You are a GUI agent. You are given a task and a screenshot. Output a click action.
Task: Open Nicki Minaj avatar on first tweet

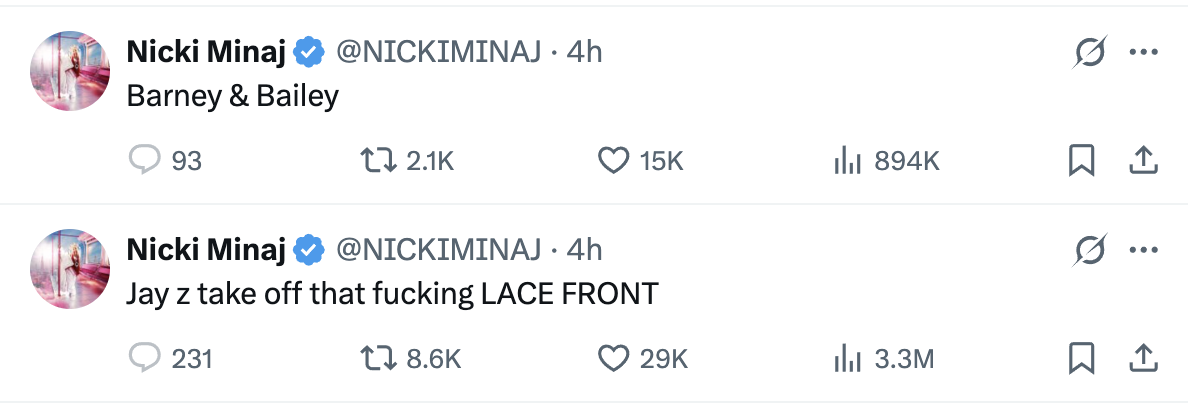point(70,71)
